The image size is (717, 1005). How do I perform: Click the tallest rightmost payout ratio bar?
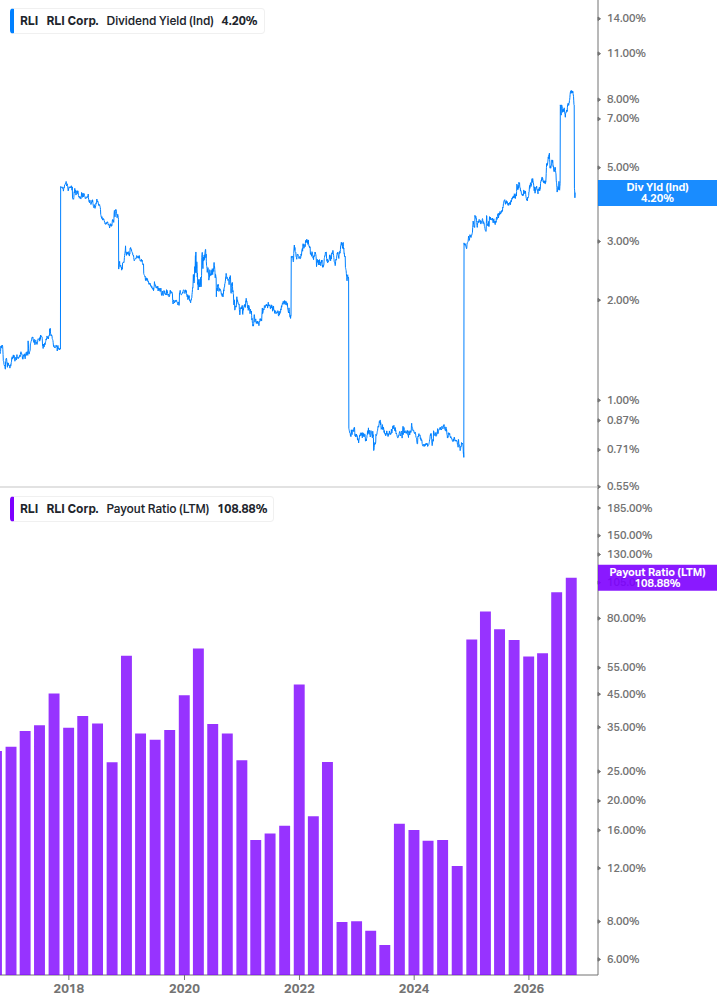point(571,776)
